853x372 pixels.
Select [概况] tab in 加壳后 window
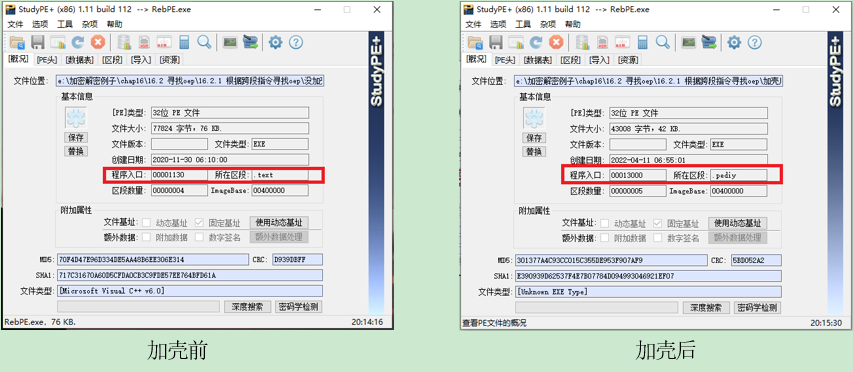[477, 59]
